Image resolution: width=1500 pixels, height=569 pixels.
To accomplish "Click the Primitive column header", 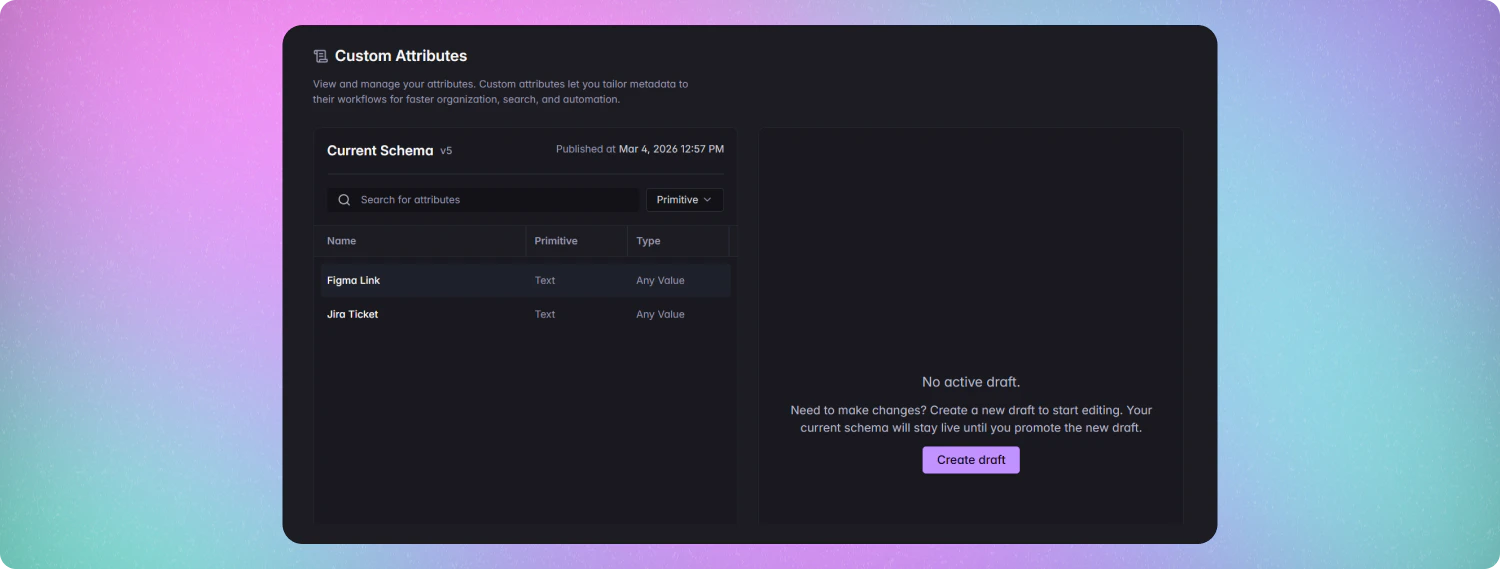I will click(x=556, y=241).
